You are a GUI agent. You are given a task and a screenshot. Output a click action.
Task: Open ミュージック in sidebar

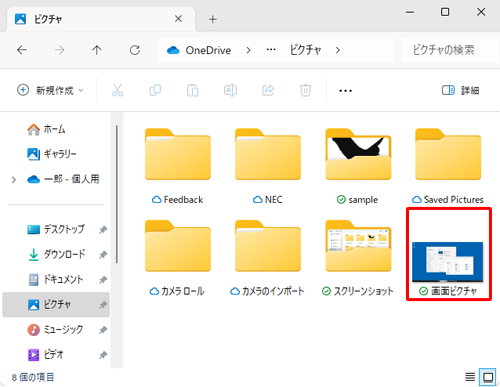(x=55, y=330)
